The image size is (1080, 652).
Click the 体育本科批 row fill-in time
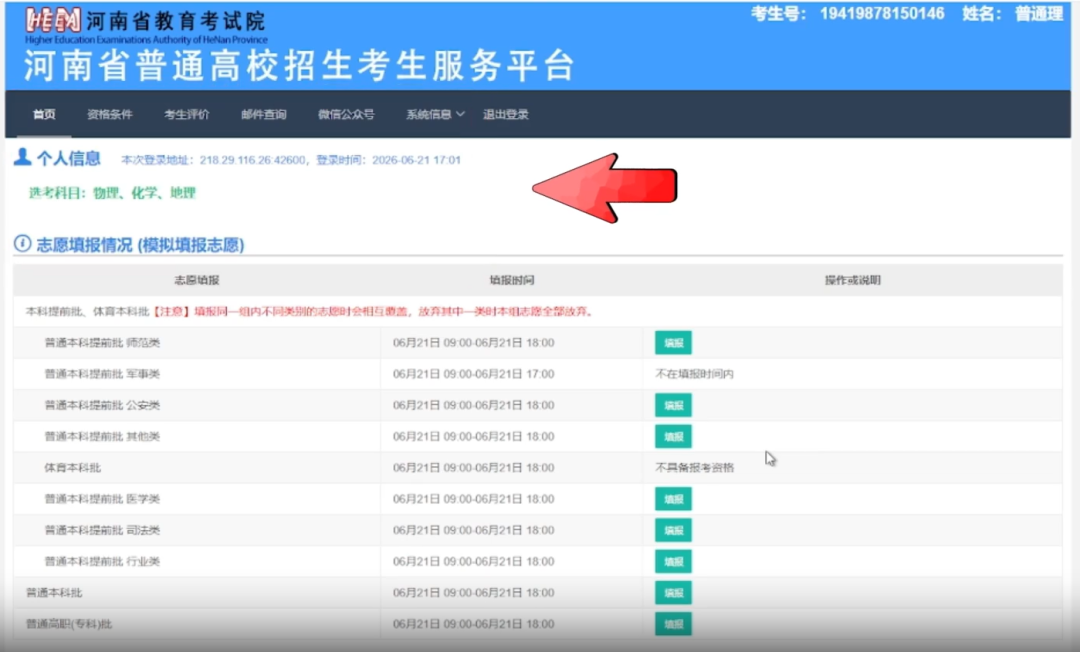(473, 468)
